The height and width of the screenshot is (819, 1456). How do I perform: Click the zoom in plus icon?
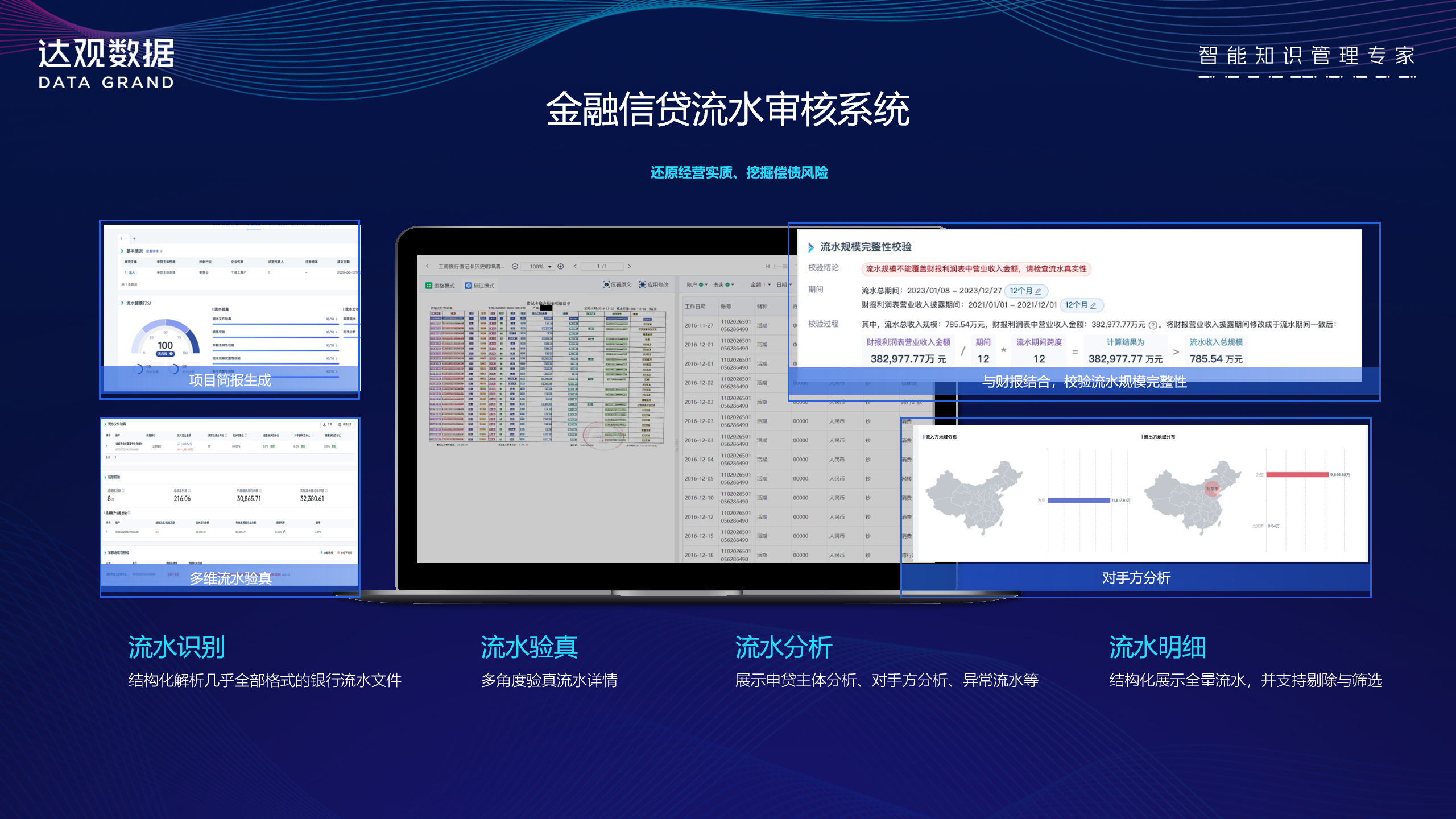coord(561,266)
